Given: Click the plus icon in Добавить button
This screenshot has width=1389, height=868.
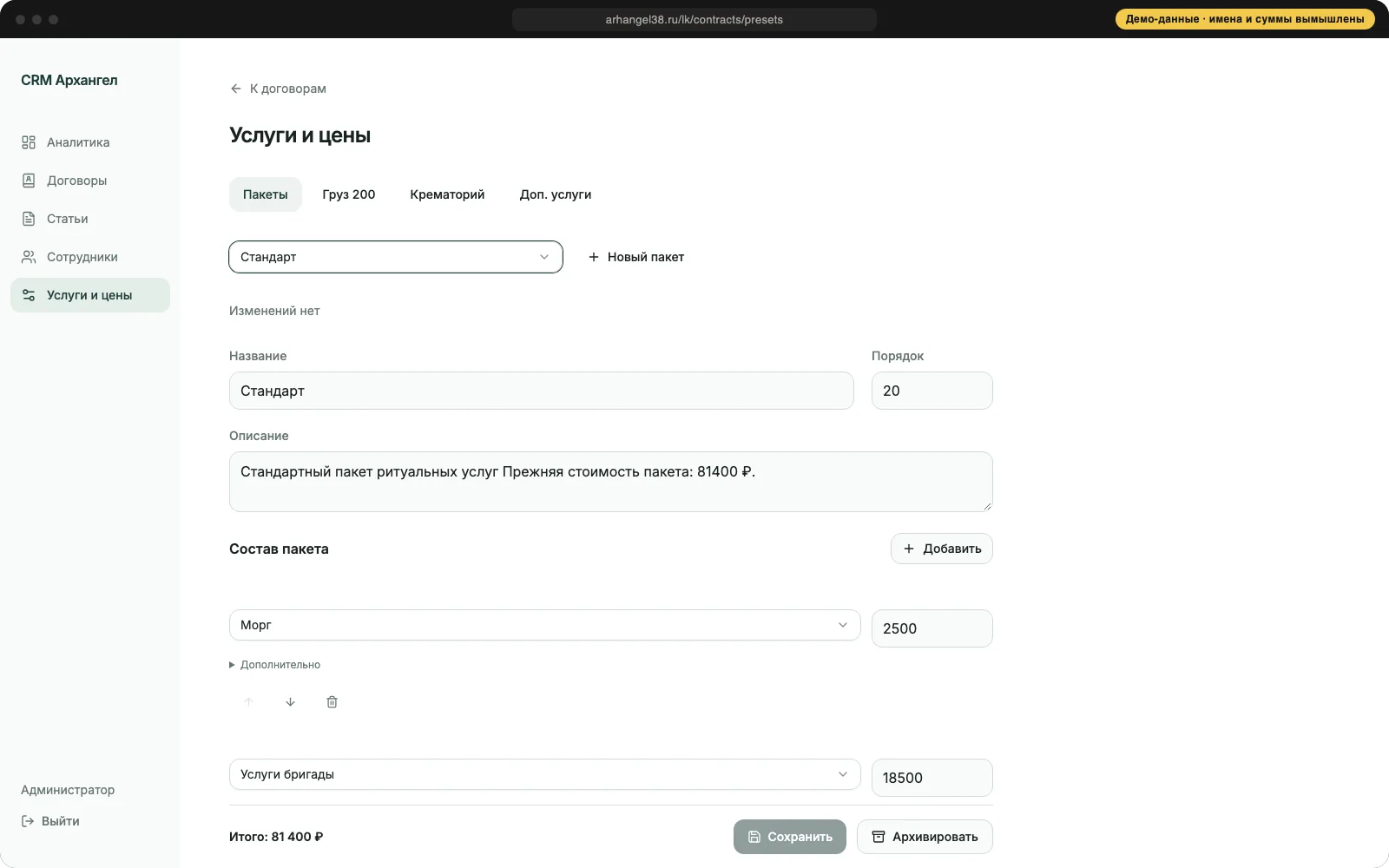Looking at the screenshot, I should 909,549.
